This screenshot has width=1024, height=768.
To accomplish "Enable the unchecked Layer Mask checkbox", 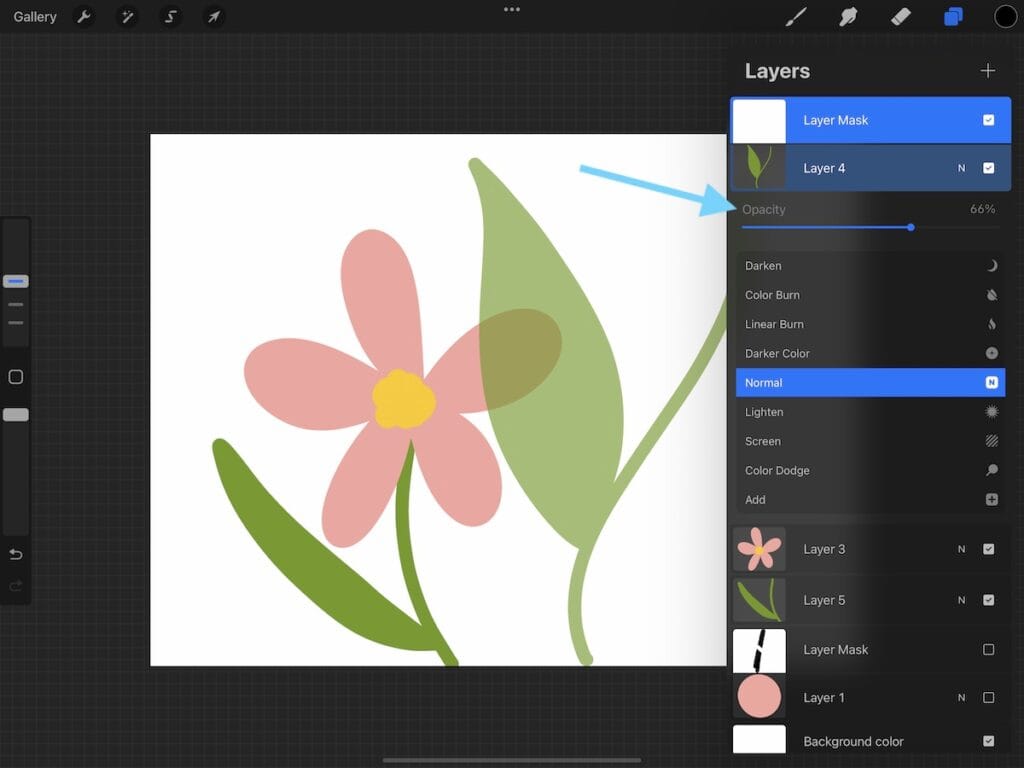I will coord(988,649).
